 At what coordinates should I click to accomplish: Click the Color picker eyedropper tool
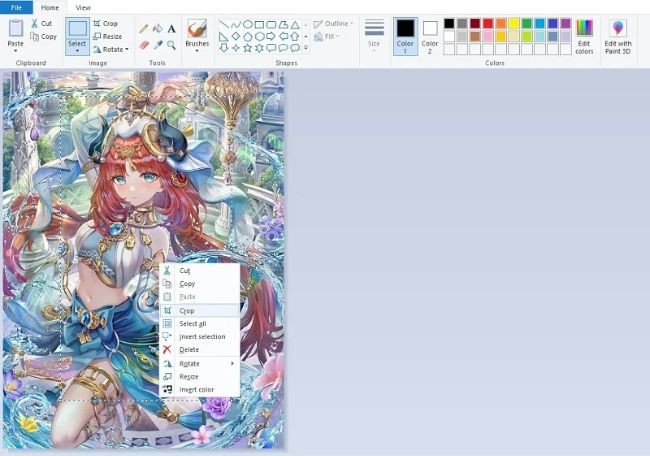pos(158,44)
